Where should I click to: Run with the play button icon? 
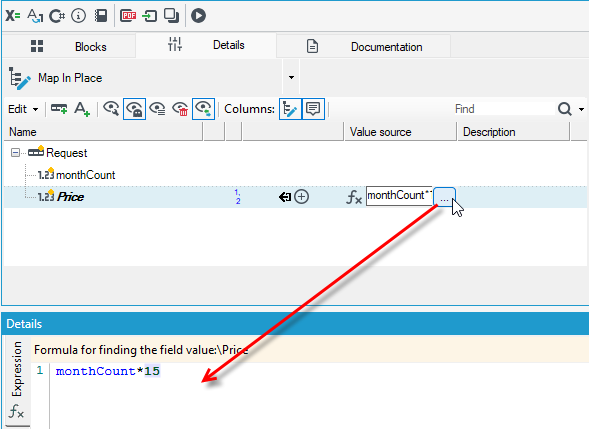click(x=198, y=16)
